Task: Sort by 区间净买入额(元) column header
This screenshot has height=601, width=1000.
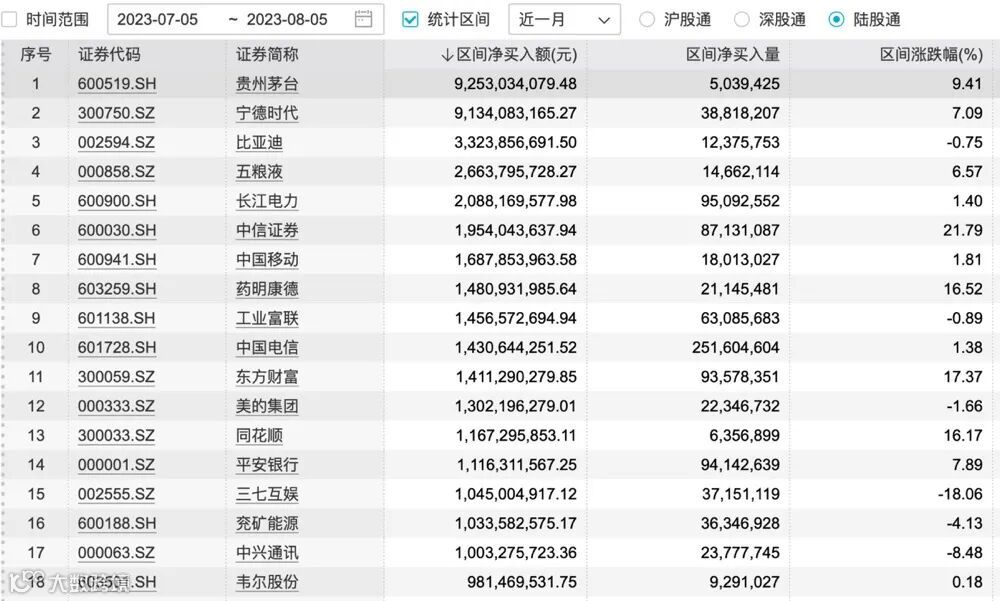Action: (x=509, y=55)
